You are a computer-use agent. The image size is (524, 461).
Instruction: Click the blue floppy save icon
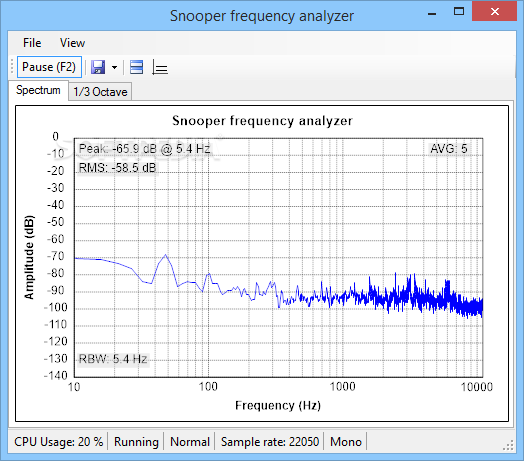pyautogui.click(x=98, y=67)
